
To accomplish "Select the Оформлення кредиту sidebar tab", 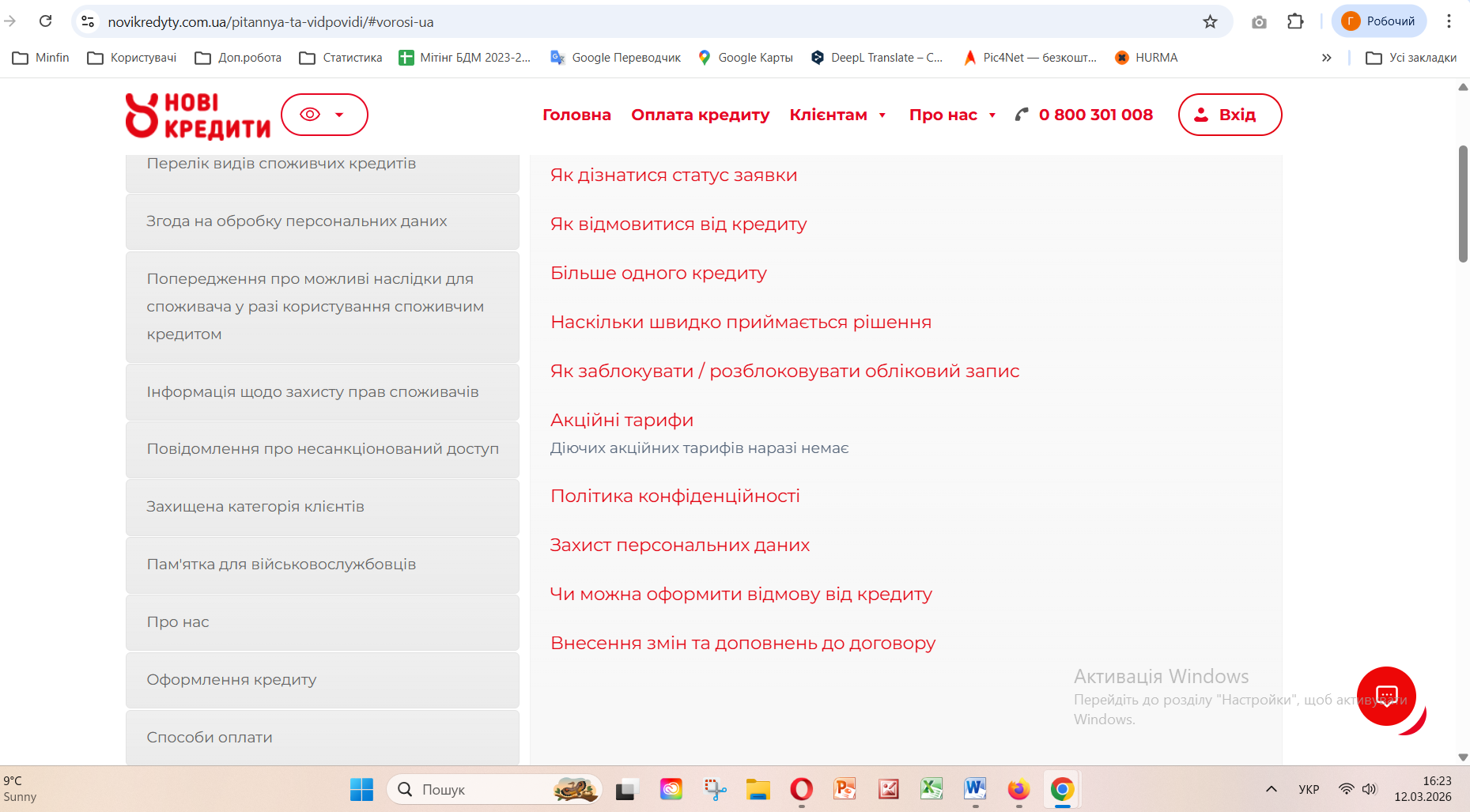I will pos(323,680).
